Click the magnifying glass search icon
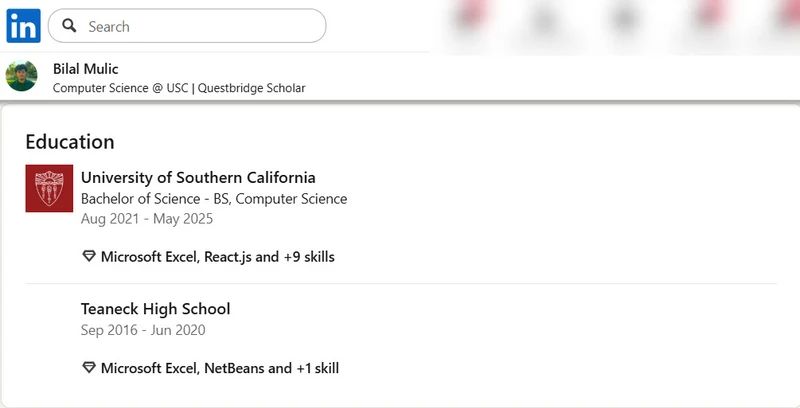The image size is (800, 408). pyautogui.click(x=69, y=26)
